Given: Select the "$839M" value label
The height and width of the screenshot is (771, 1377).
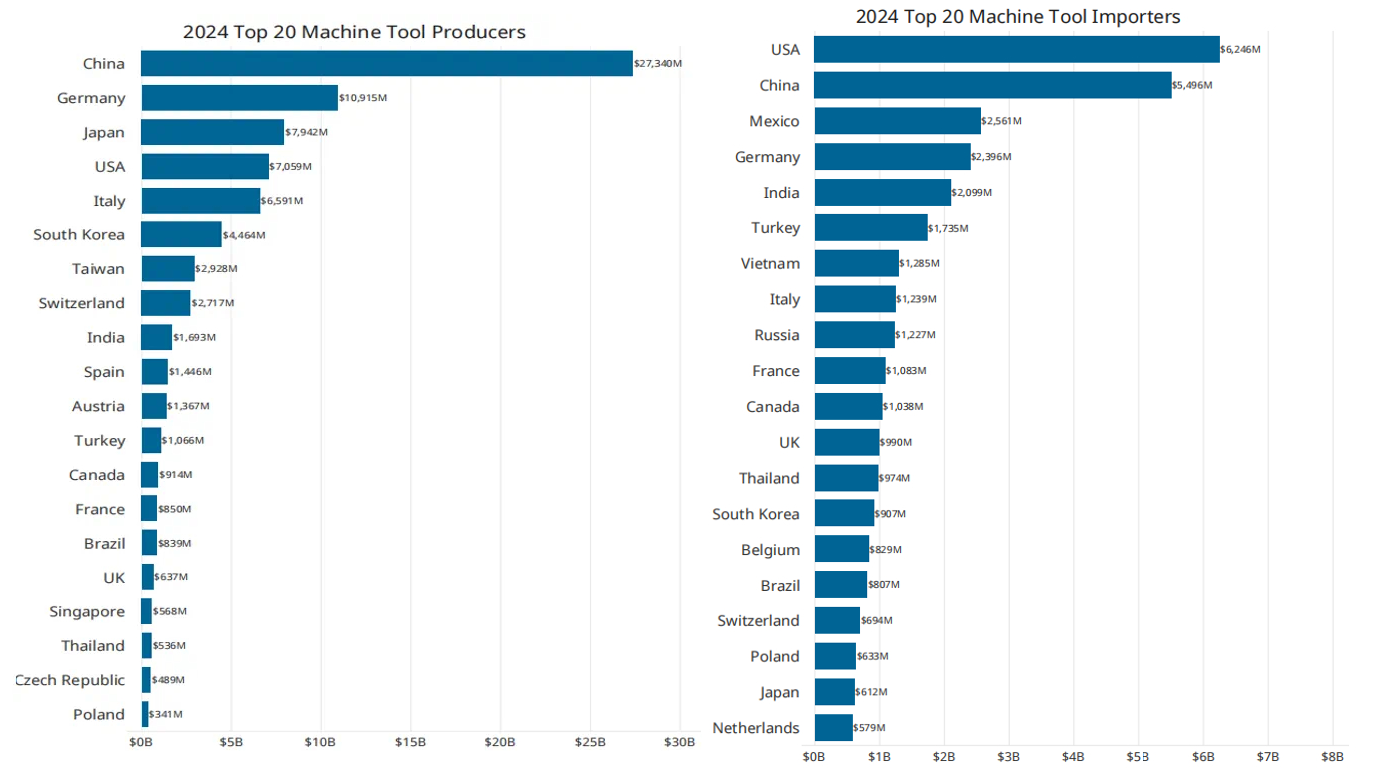Looking at the screenshot, I should [174, 544].
